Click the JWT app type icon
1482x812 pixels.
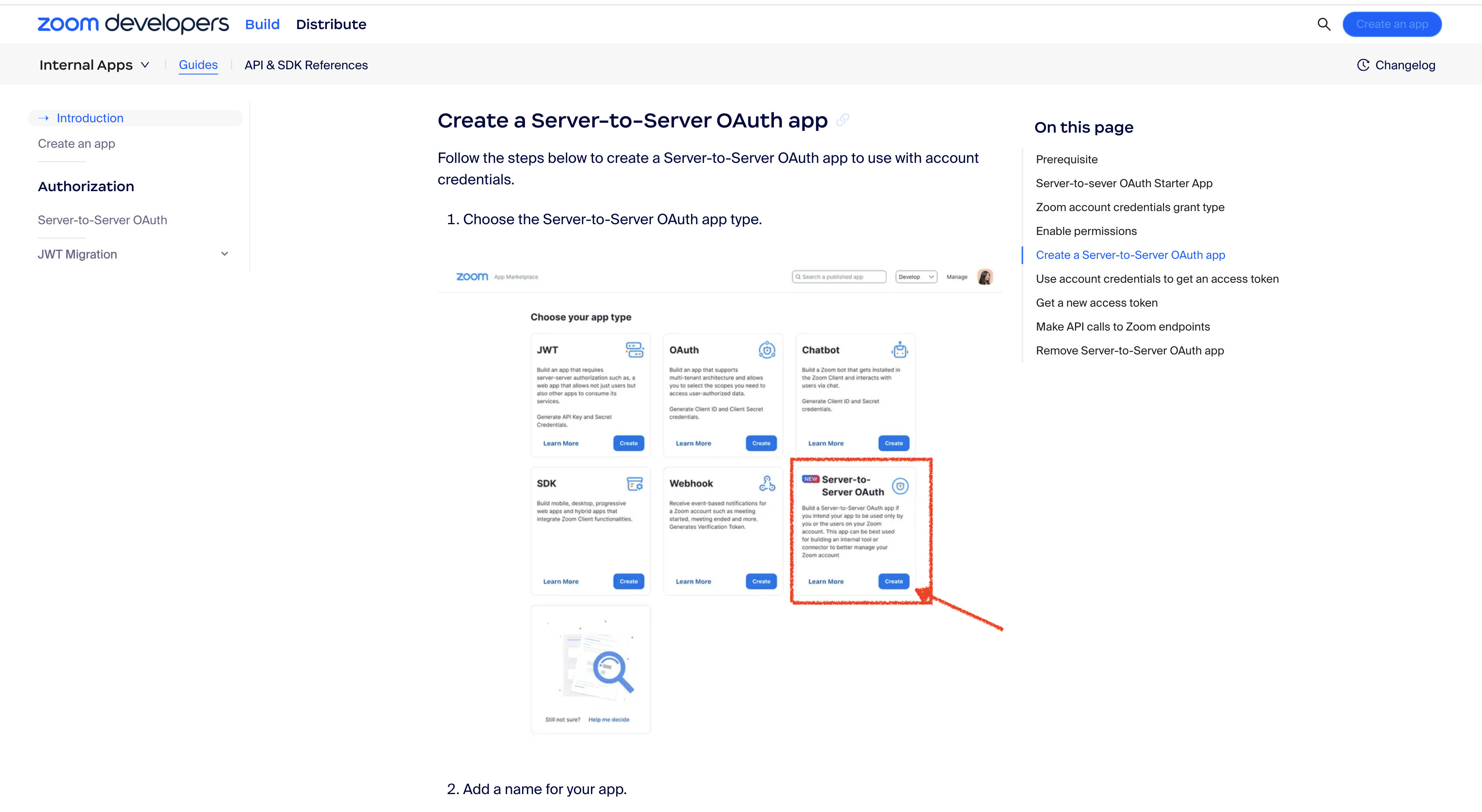634,350
